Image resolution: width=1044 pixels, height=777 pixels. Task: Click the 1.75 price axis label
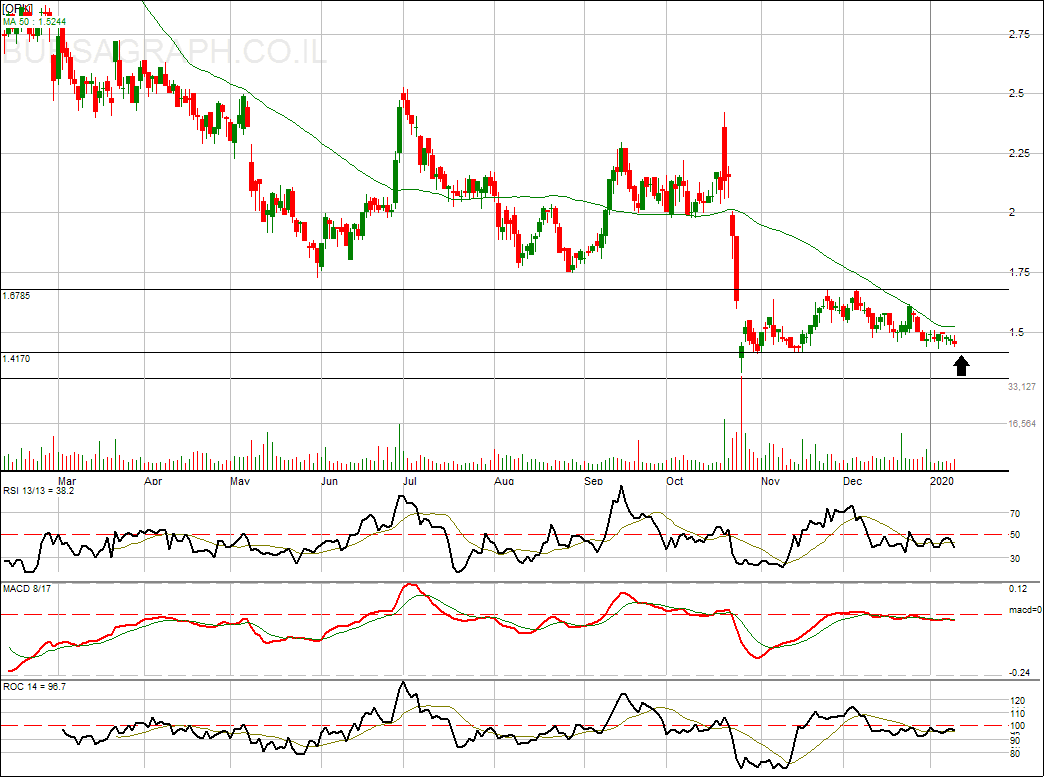1019,272
